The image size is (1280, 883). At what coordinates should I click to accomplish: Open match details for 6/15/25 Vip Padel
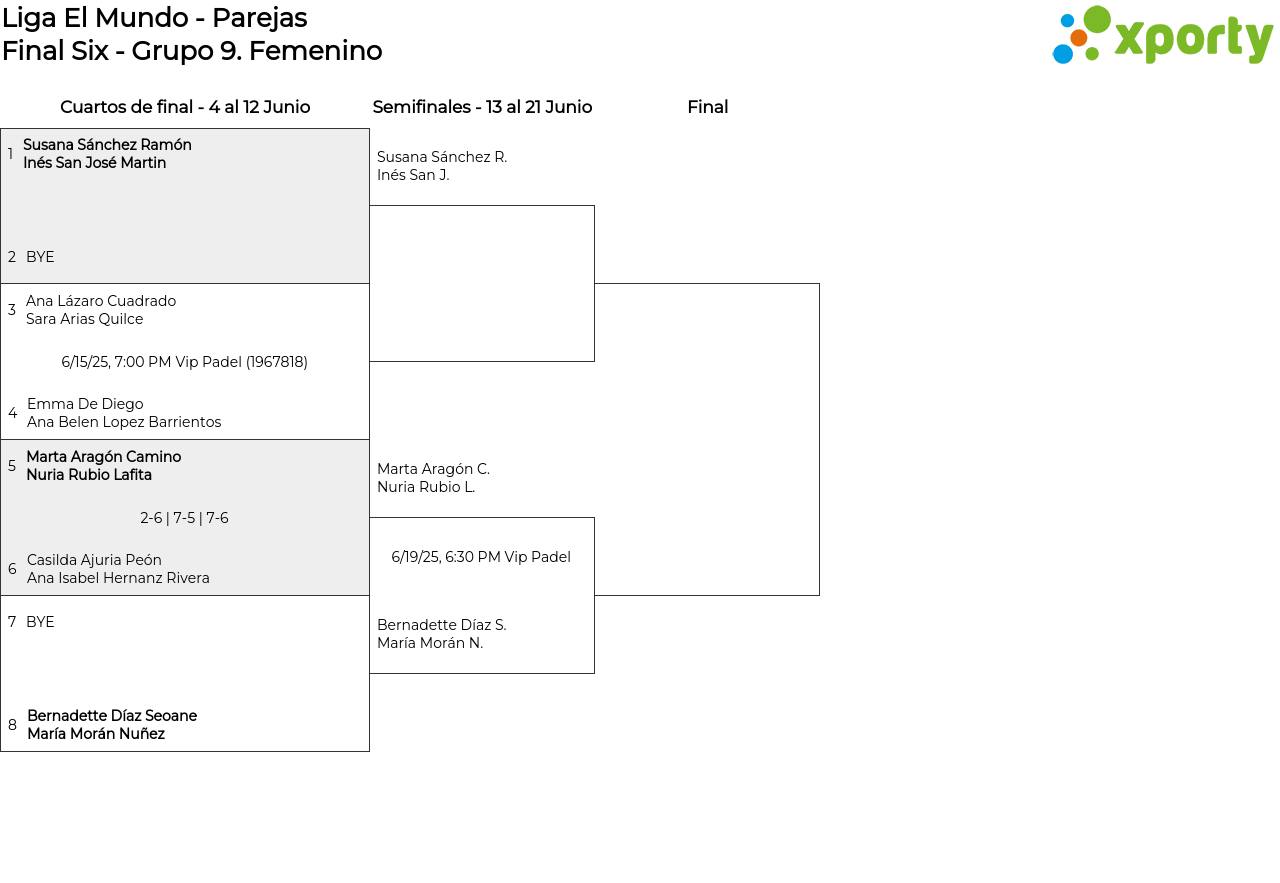coord(184,362)
